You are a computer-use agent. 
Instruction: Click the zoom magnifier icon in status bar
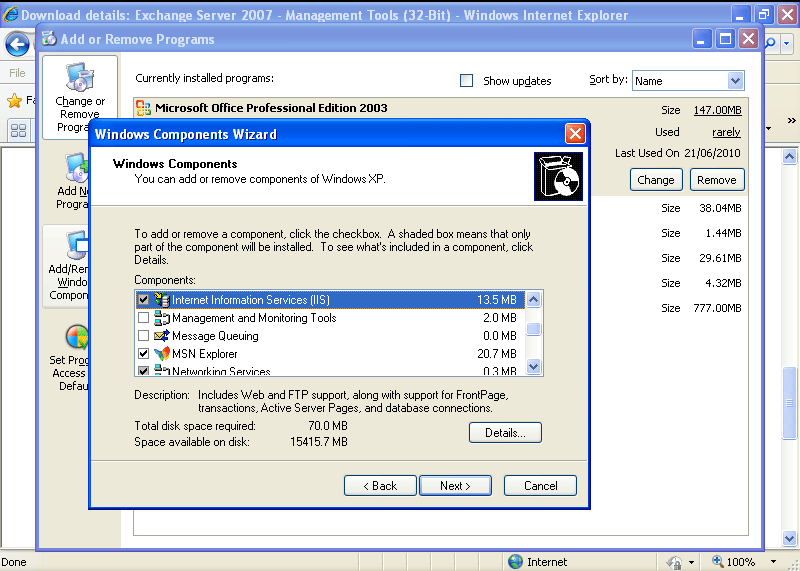tap(717, 562)
